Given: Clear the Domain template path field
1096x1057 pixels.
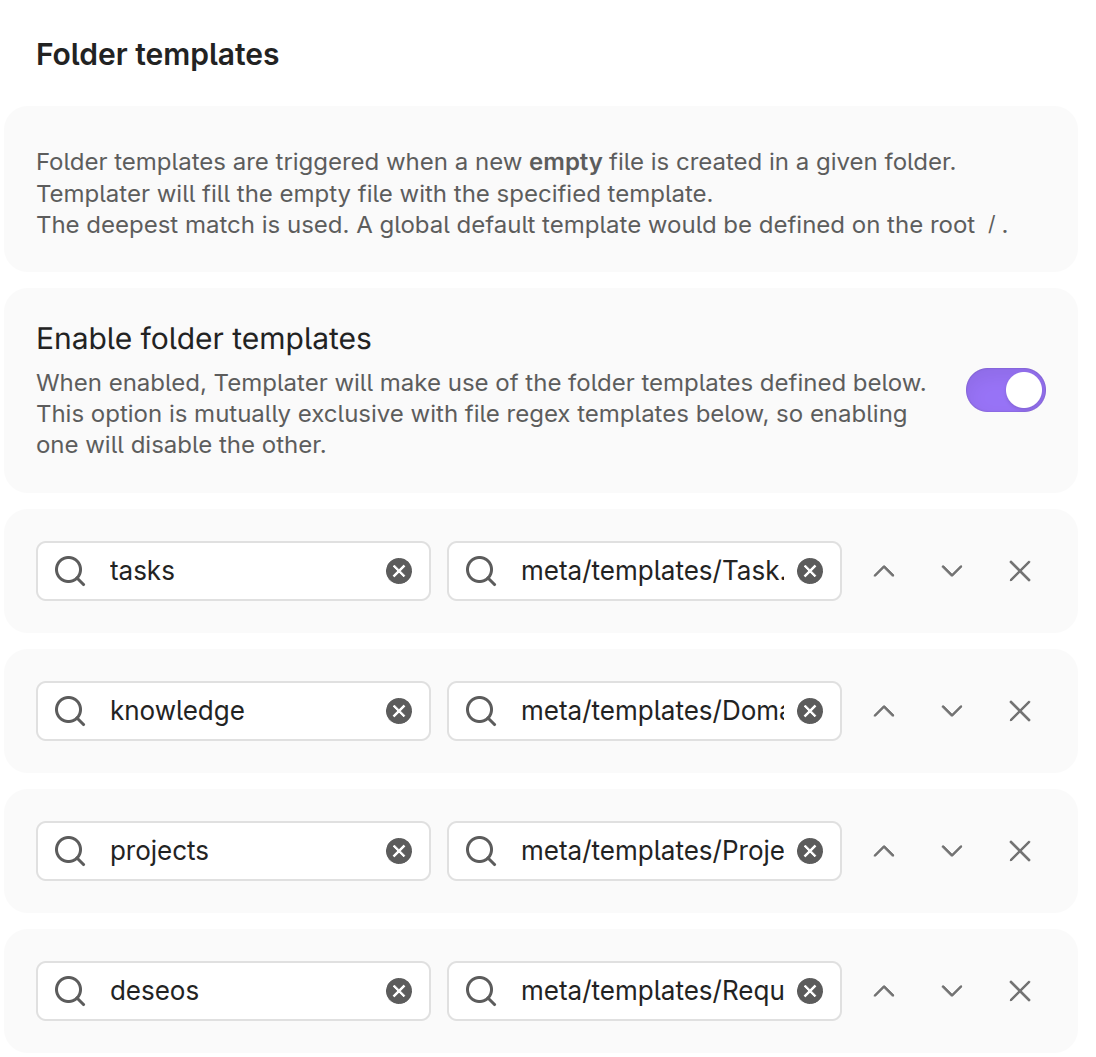Looking at the screenshot, I should coord(810,711).
